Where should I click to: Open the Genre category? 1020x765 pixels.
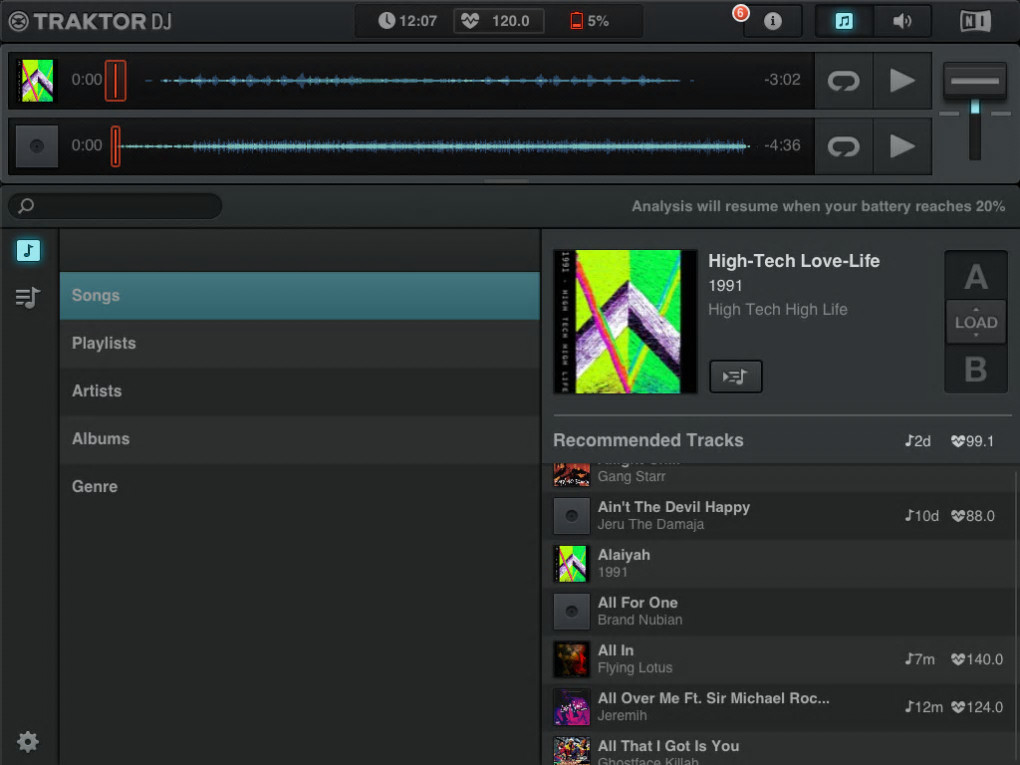(300, 487)
